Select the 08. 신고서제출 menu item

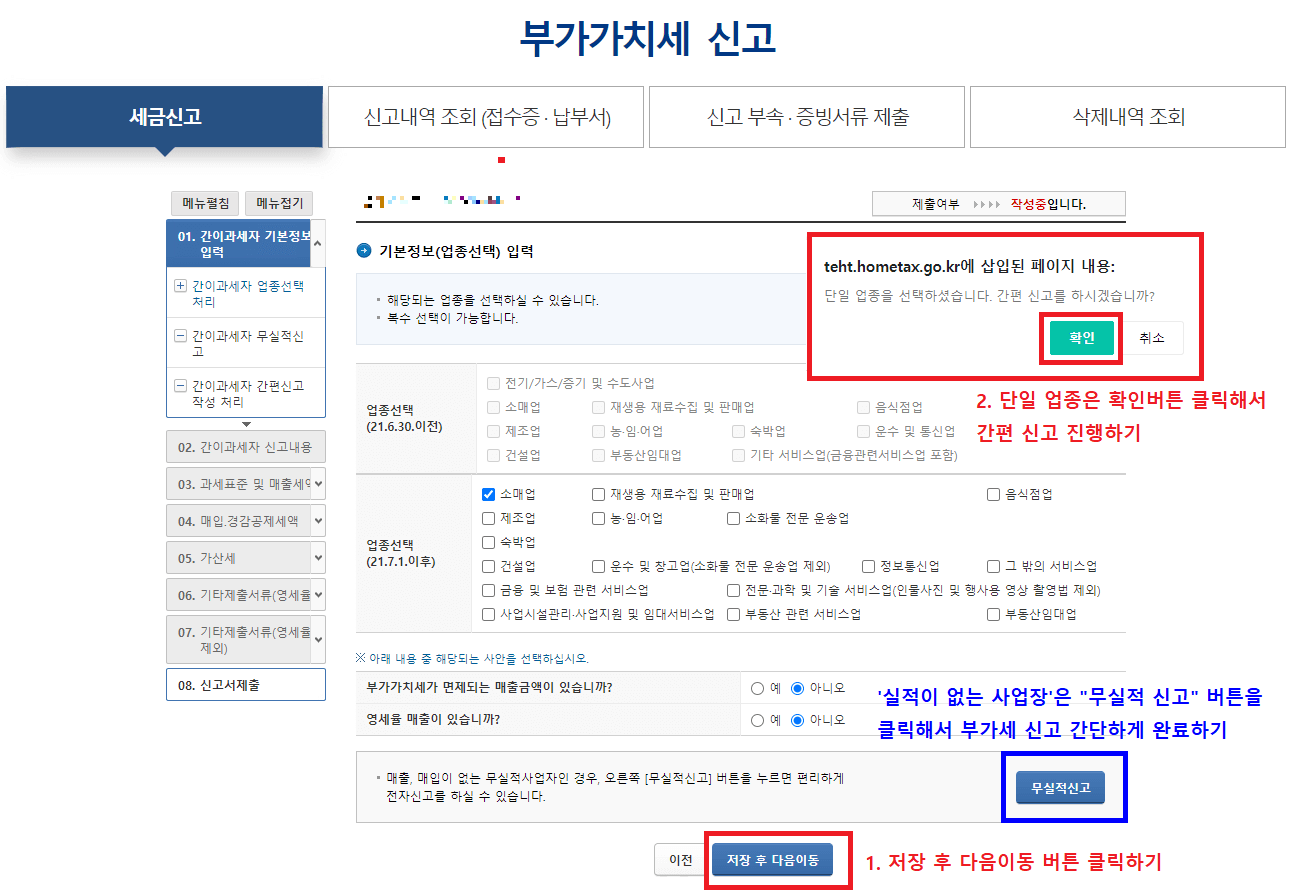pos(245,685)
